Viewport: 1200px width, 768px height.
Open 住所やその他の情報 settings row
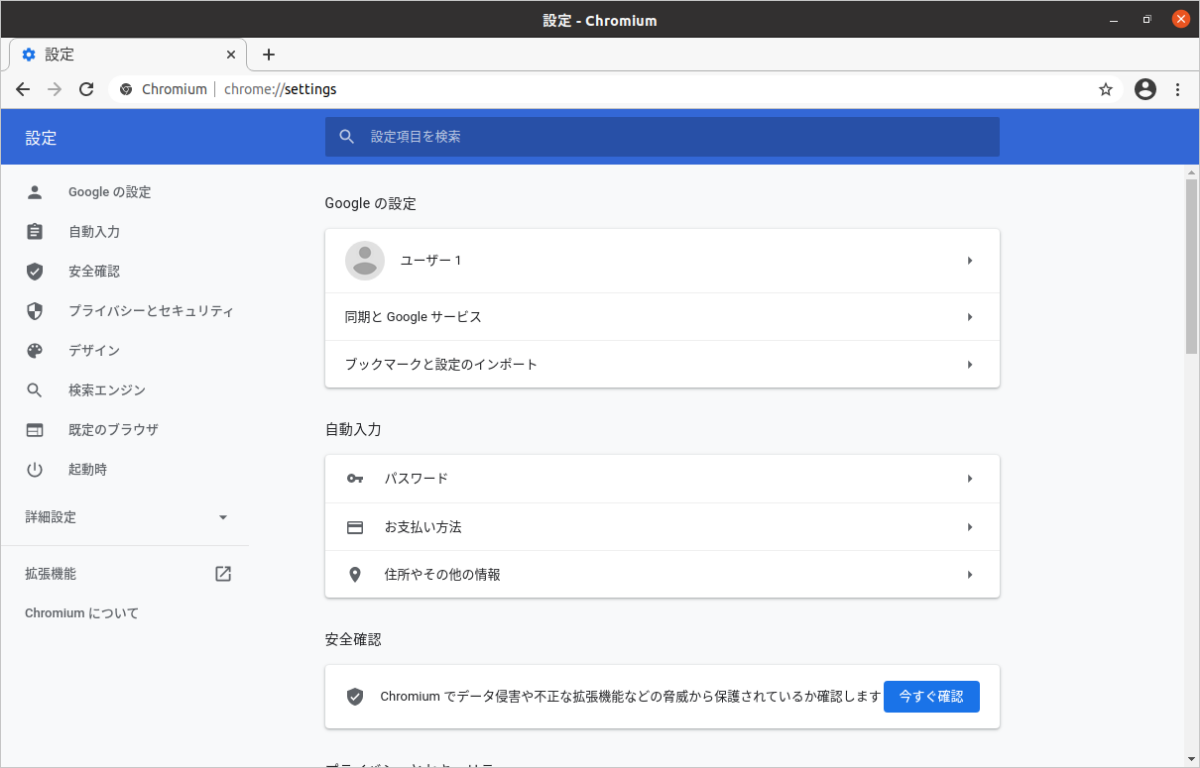[x=662, y=575]
